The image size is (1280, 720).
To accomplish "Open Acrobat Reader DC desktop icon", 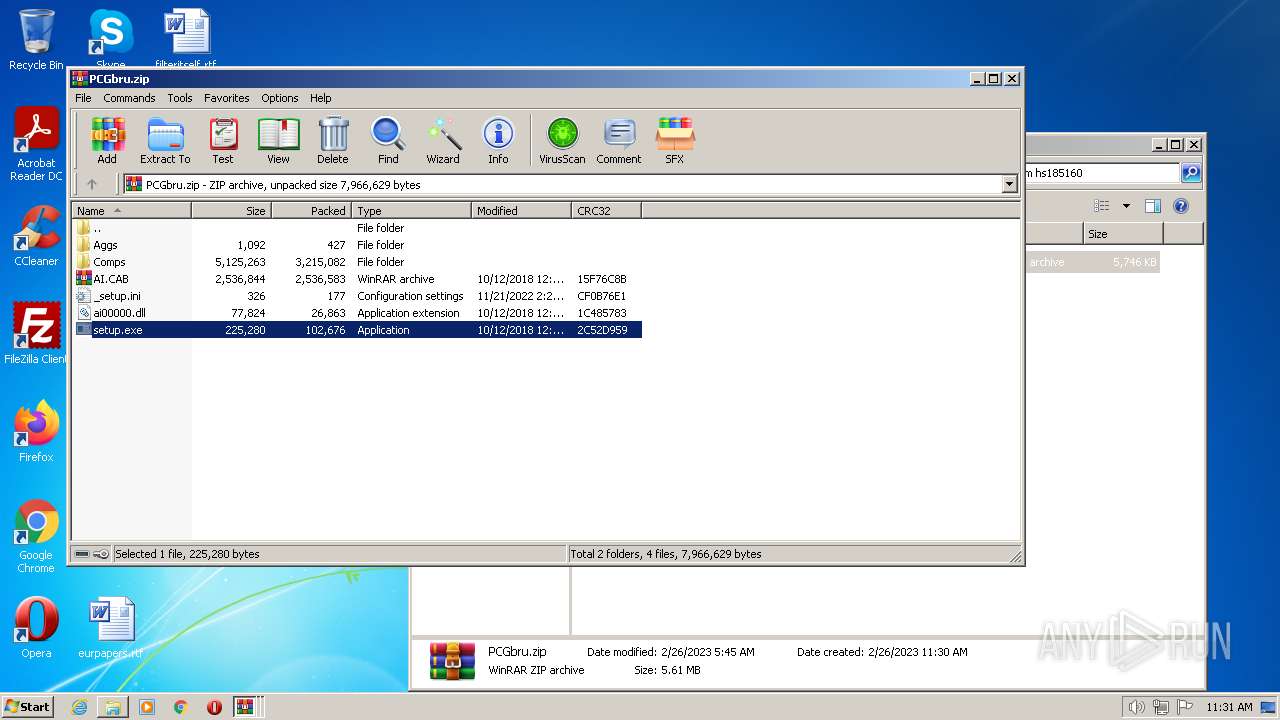I will point(36,145).
